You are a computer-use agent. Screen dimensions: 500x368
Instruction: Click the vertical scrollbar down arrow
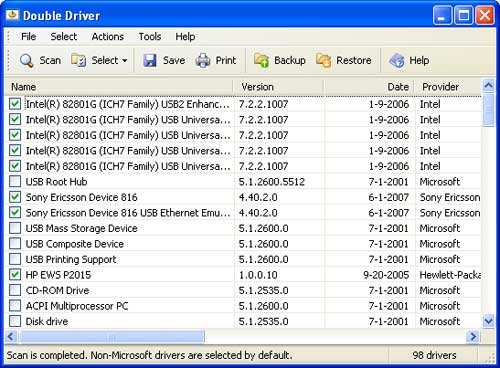488,321
